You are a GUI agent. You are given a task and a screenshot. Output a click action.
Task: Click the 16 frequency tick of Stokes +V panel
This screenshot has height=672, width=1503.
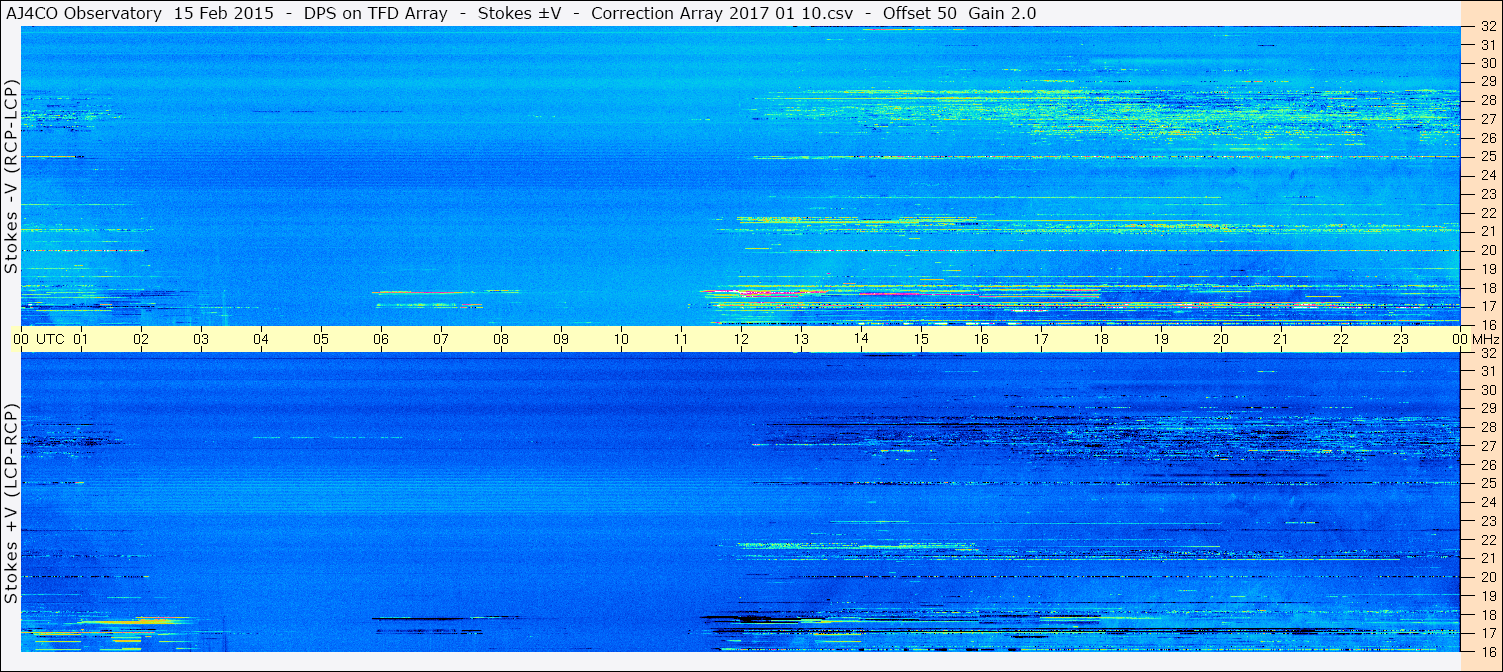pyautogui.click(x=1488, y=651)
